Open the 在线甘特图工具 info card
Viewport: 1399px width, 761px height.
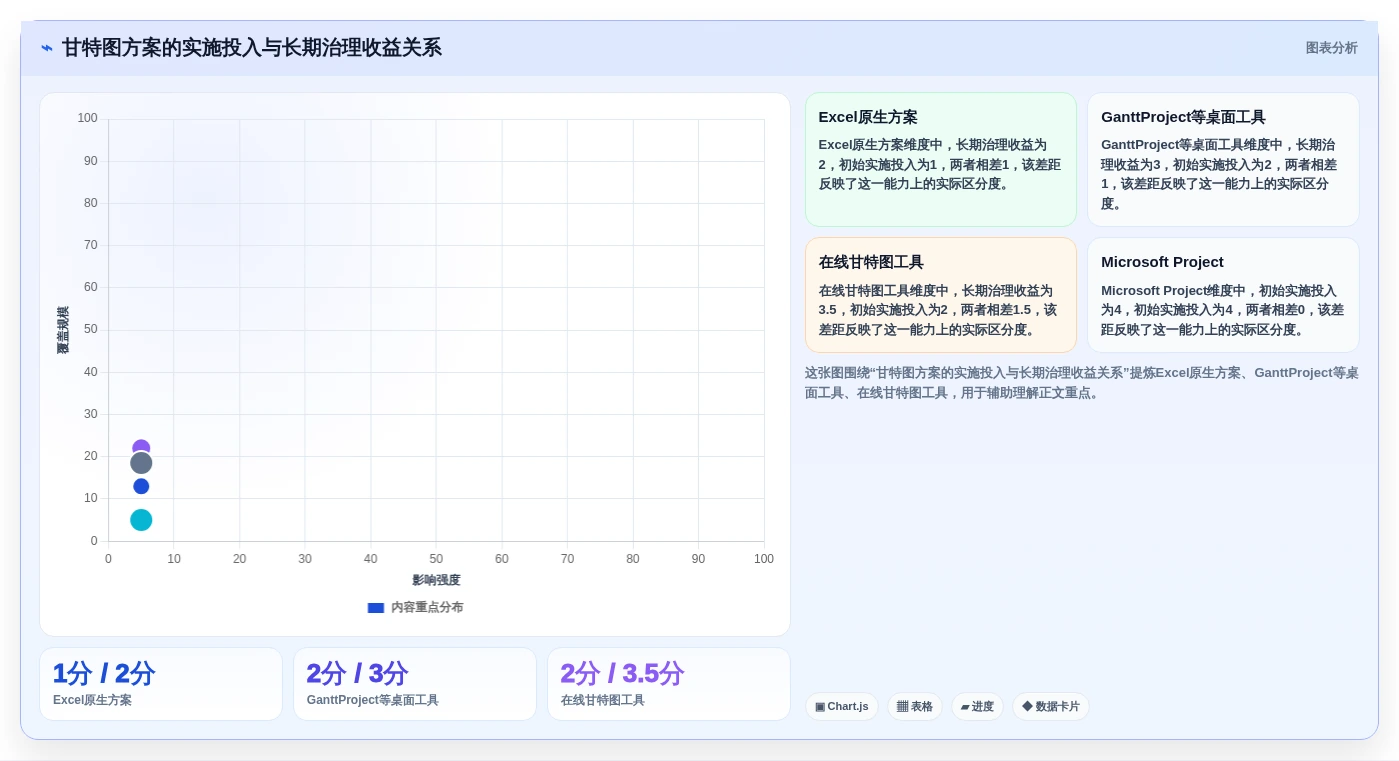coord(940,295)
